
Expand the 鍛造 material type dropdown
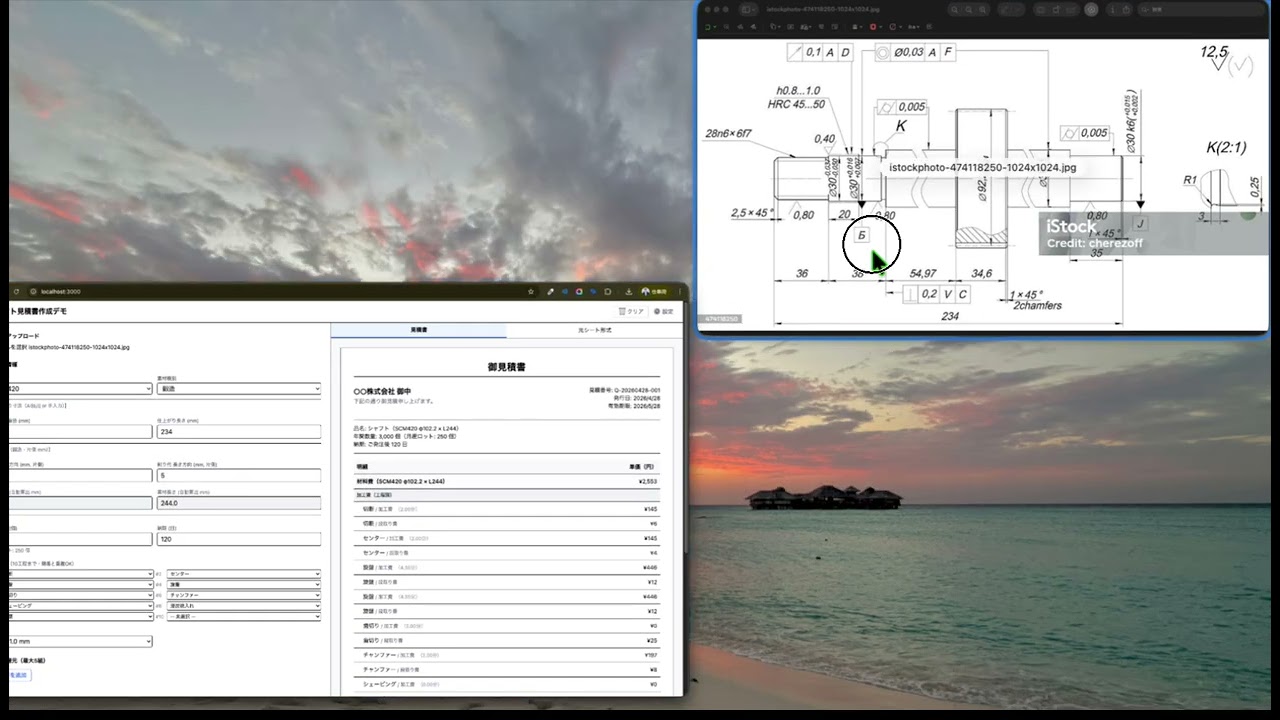[239, 388]
